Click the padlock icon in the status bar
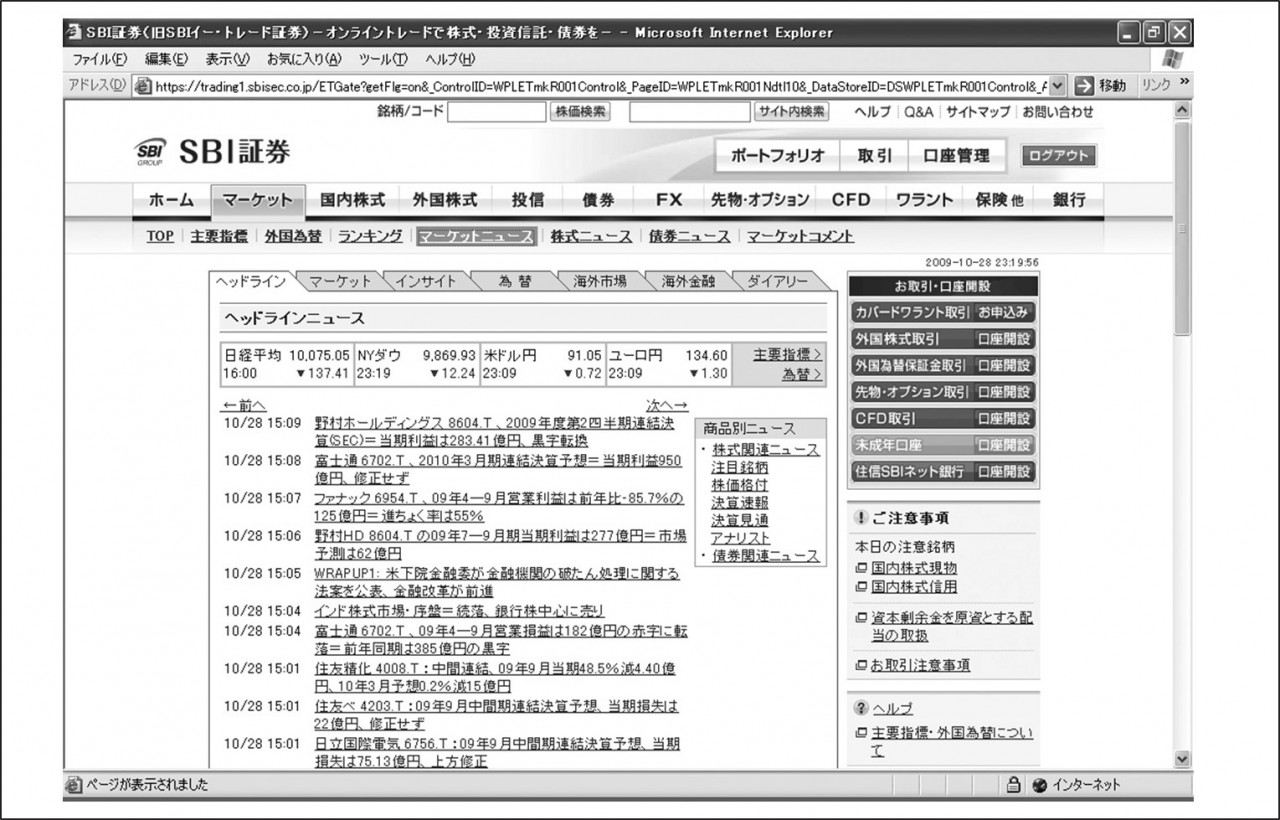 pos(1013,785)
